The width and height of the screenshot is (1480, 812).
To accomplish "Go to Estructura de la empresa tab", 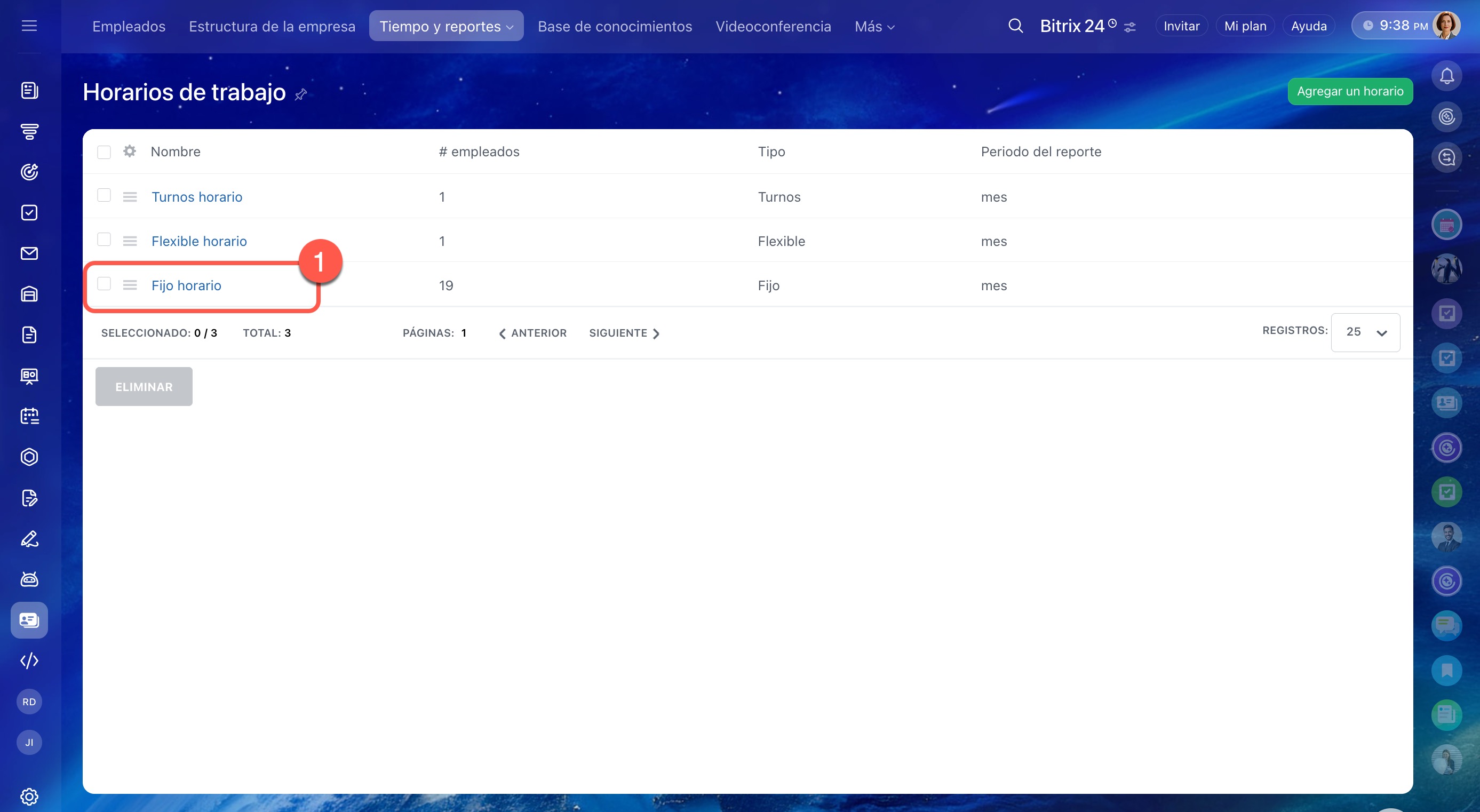I will [272, 27].
